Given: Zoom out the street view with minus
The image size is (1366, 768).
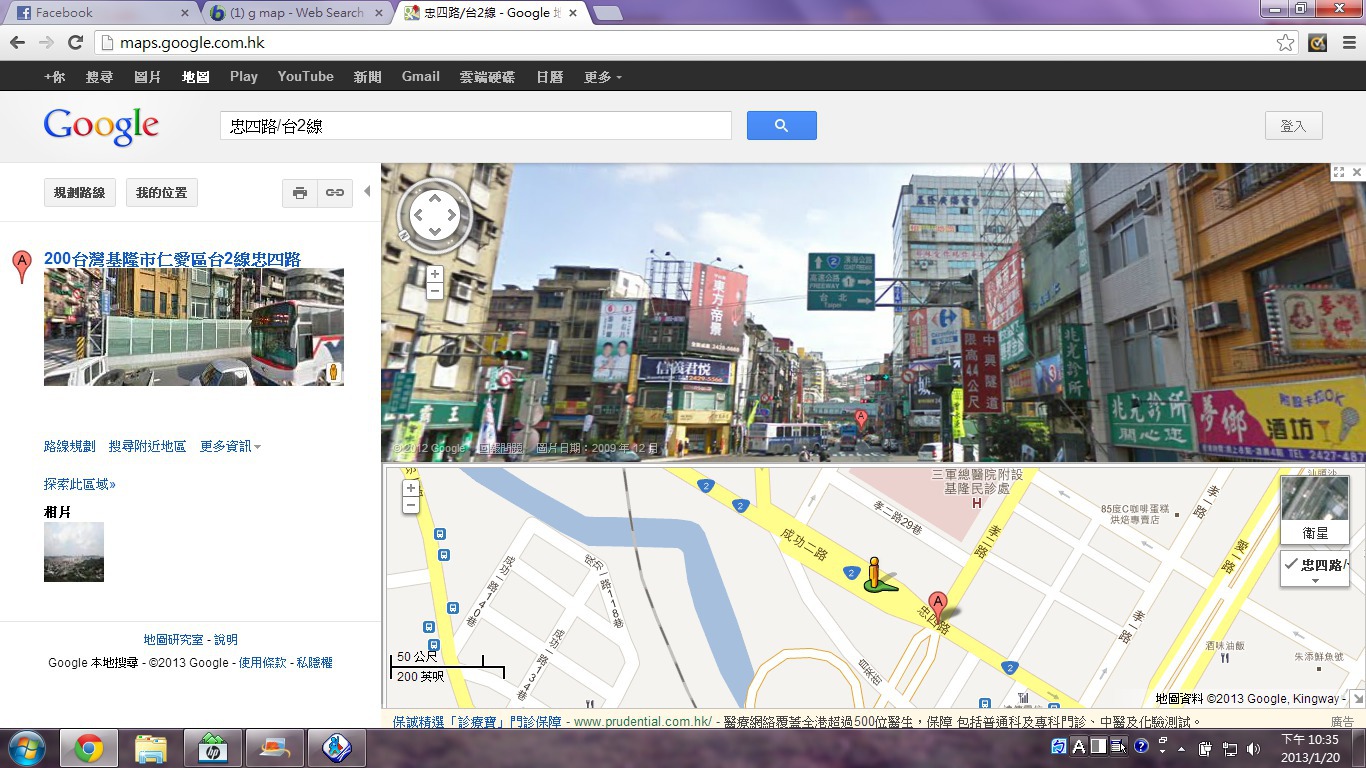Looking at the screenshot, I should [434, 291].
